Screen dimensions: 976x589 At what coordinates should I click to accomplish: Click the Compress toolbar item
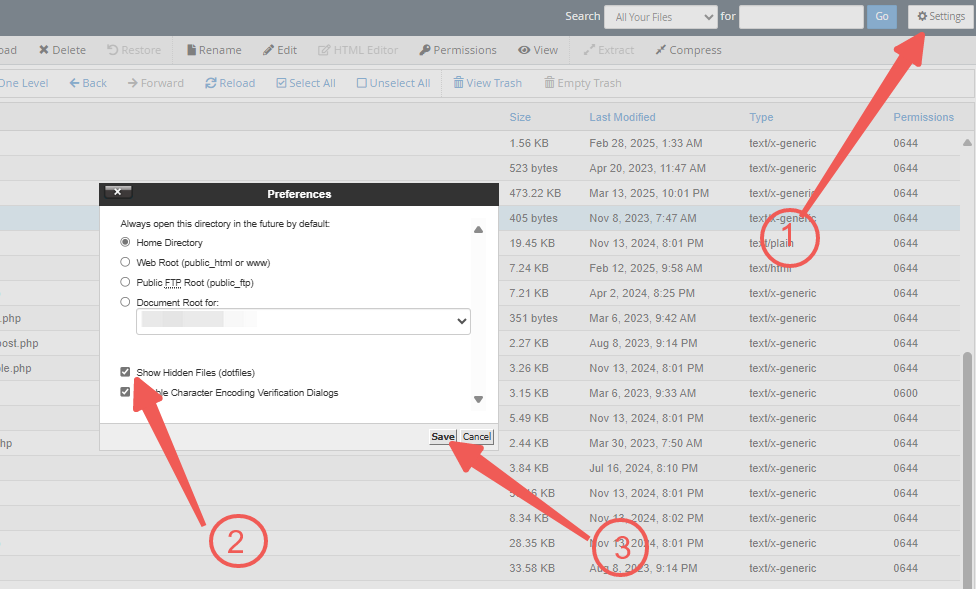pos(688,50)
